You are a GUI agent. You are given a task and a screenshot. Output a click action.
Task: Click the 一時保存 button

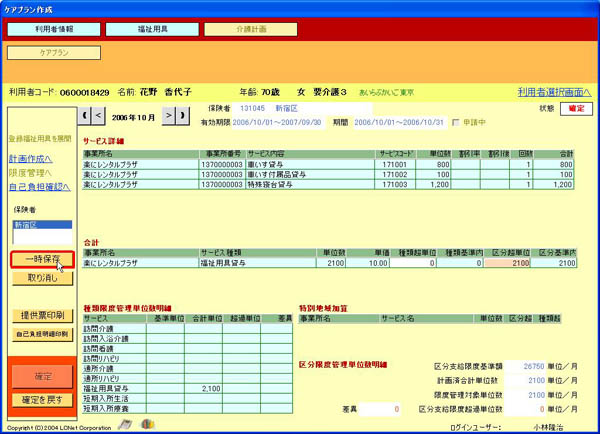[42, 259]
